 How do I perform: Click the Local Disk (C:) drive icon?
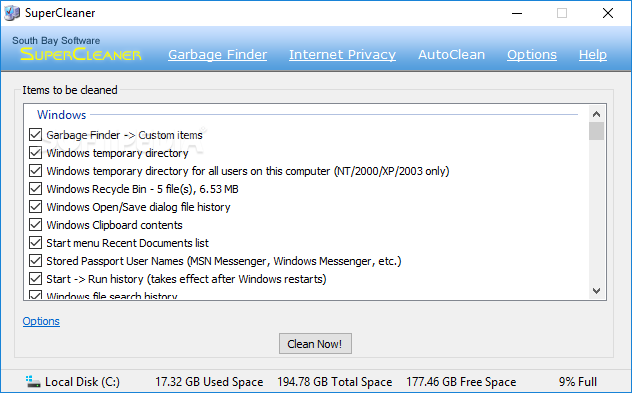[x=33, y=381]
